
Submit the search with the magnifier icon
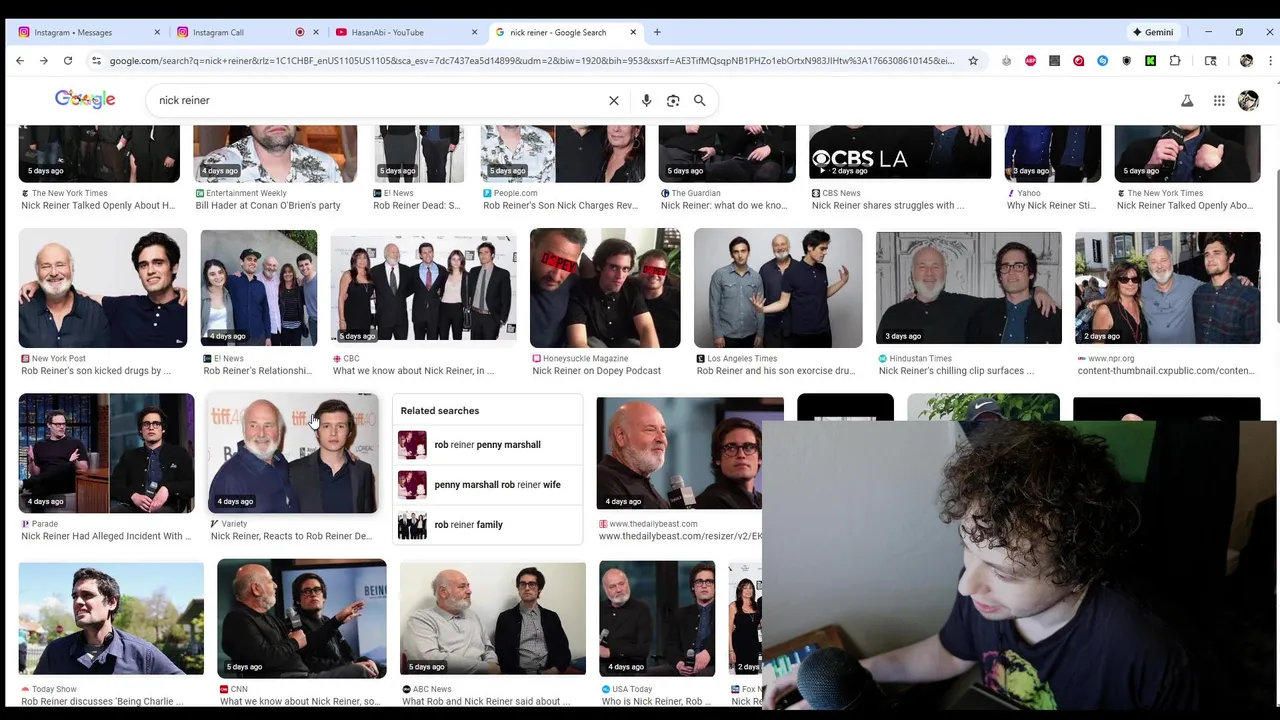pos(700,100)
